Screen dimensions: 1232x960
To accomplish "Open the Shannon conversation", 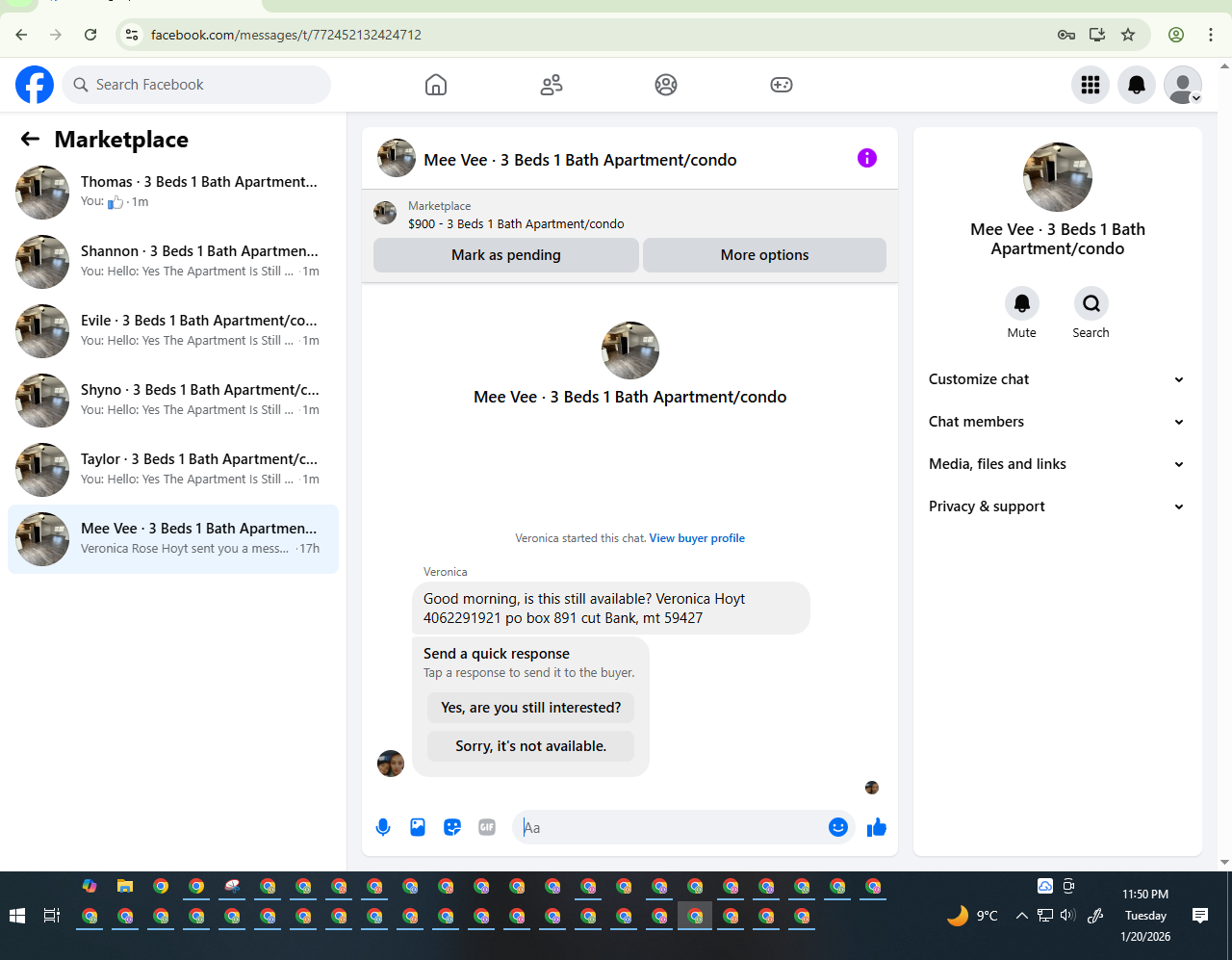I will (173, 262).
